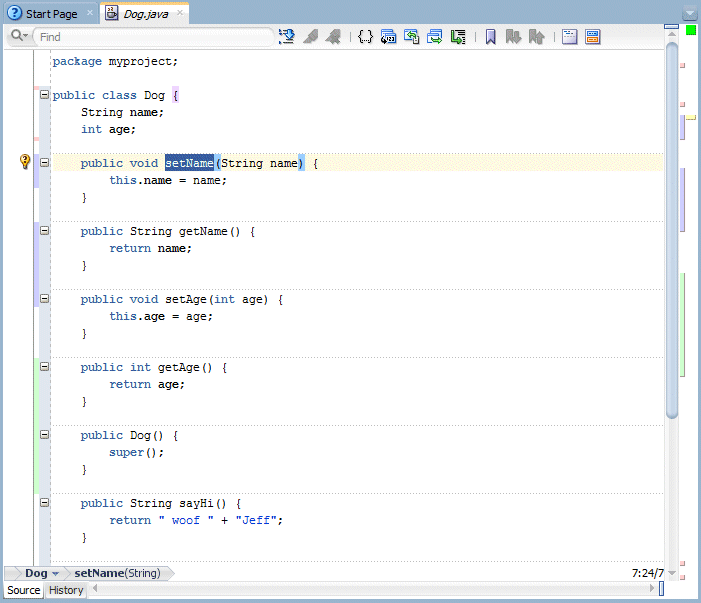Click the document view toolbar icon
Viewport: 701px width, 603px height.
pyautogui.click(x=569, y=37)
